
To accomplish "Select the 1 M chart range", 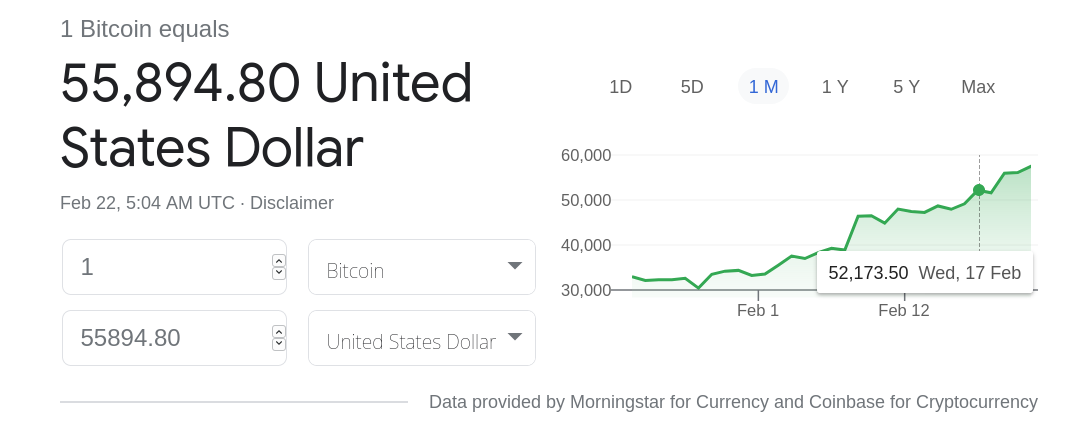I will pyautogui.click(x=763, y=87).
